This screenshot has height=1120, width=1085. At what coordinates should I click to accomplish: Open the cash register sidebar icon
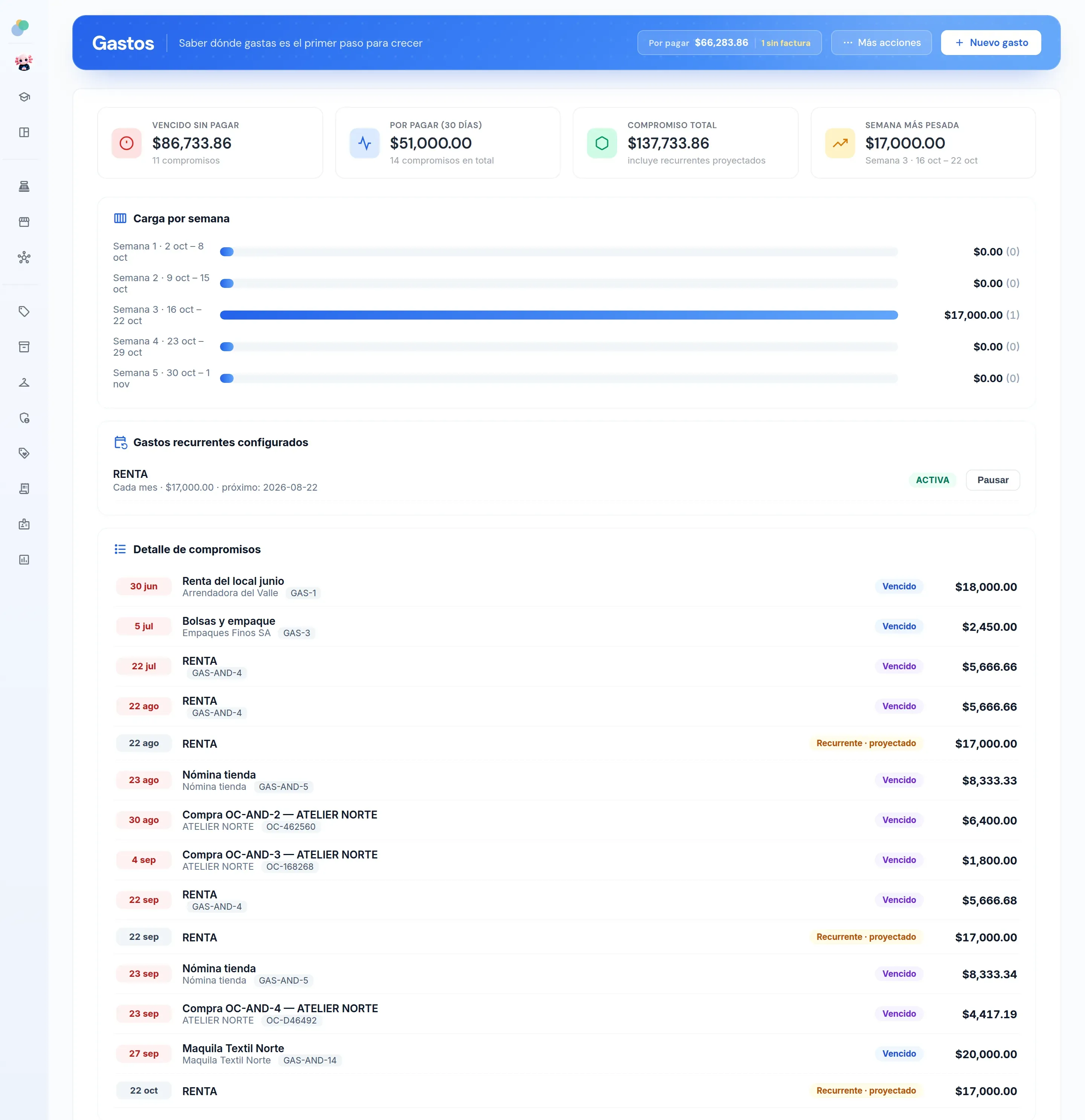(24, 186)
